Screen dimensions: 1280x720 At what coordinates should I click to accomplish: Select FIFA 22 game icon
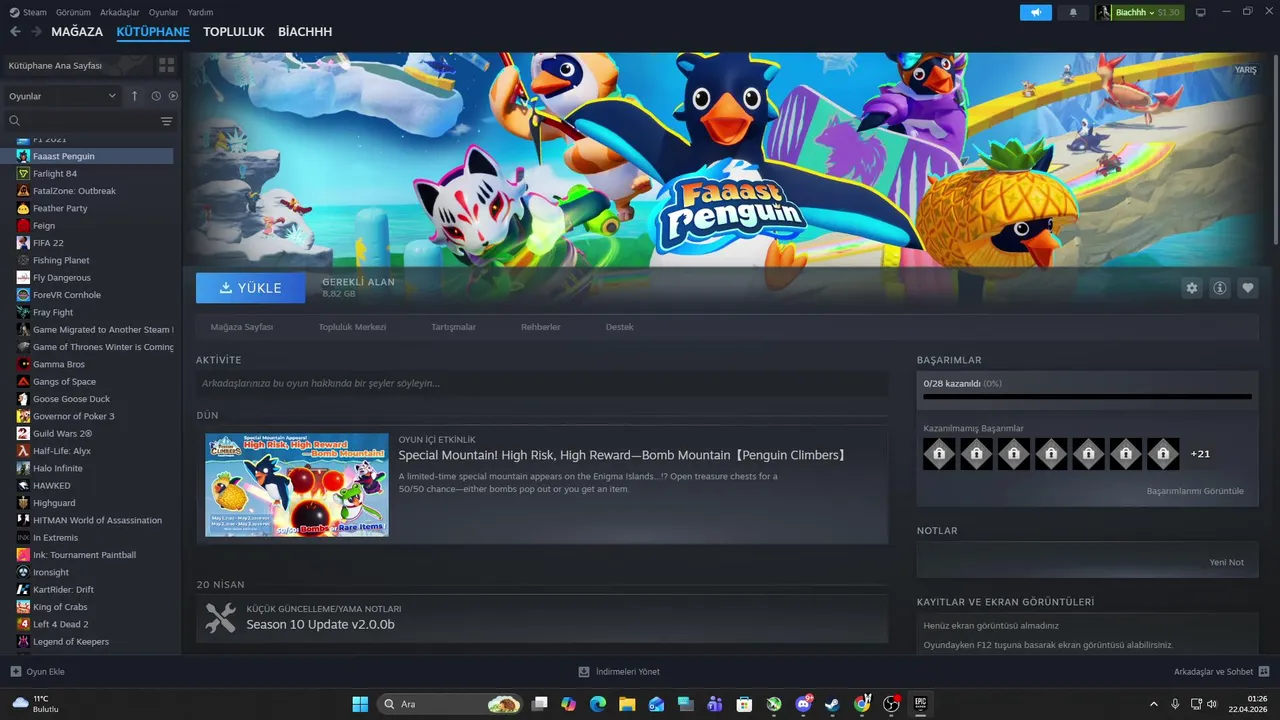click(23, 243)
